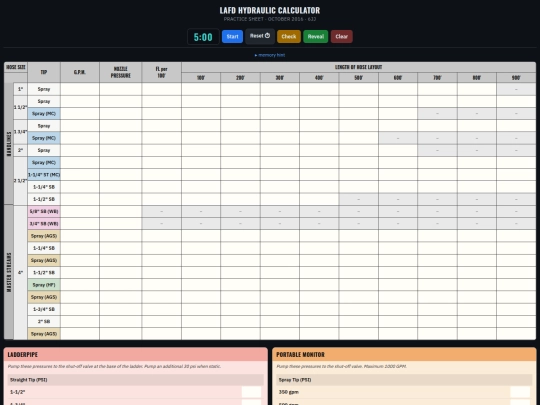Viewport: 540px width, 405px height.
Task: Click the 5:00 timer display
Action: click(x=203, y=37)
